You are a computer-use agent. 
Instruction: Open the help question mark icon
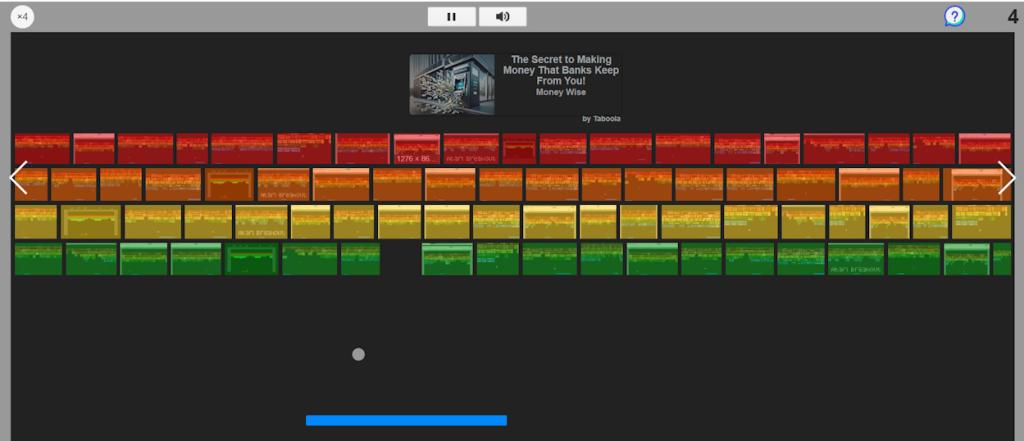[x=954, y=16]
